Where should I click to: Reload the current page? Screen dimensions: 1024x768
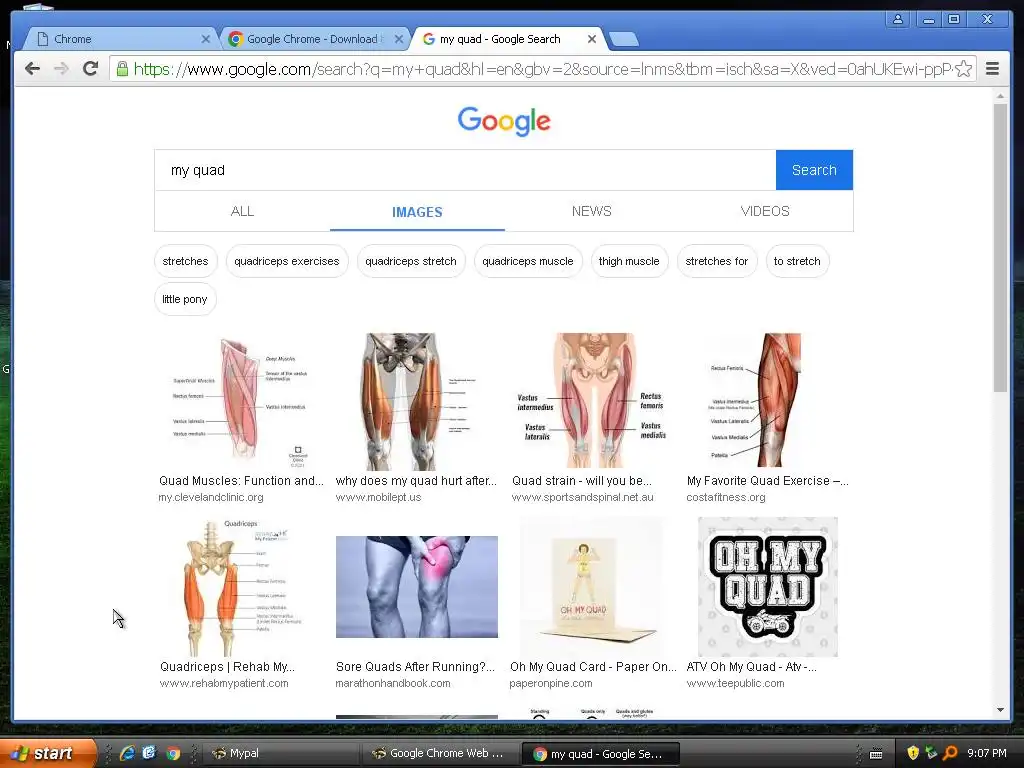coord(90,69)
